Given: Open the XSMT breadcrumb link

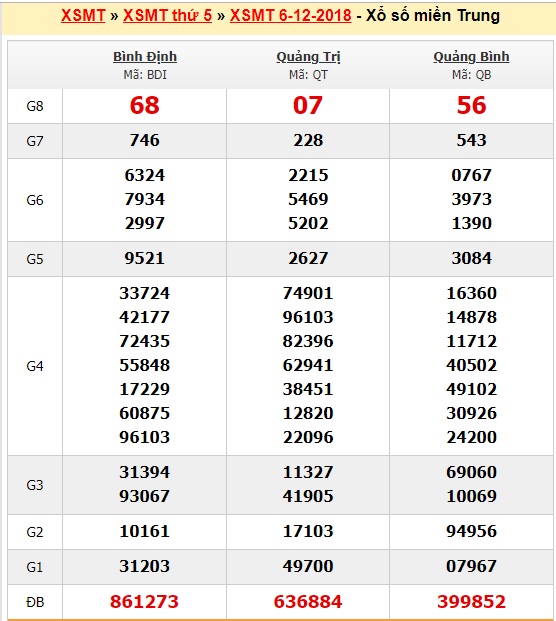Looking at the screenshot, I should (x=83, y=15).
